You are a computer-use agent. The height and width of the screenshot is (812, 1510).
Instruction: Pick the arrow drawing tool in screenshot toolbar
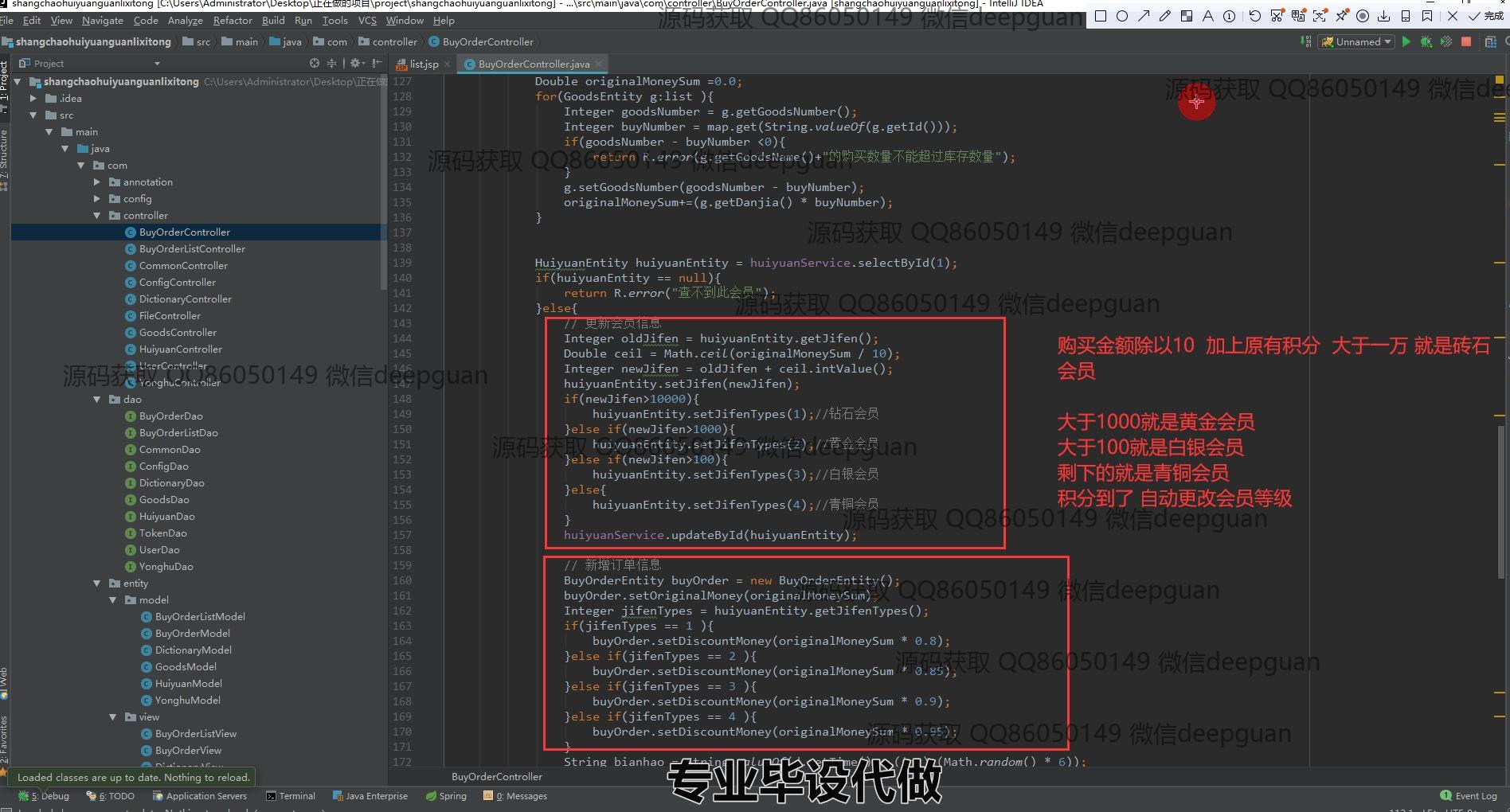click(1144, 16)
